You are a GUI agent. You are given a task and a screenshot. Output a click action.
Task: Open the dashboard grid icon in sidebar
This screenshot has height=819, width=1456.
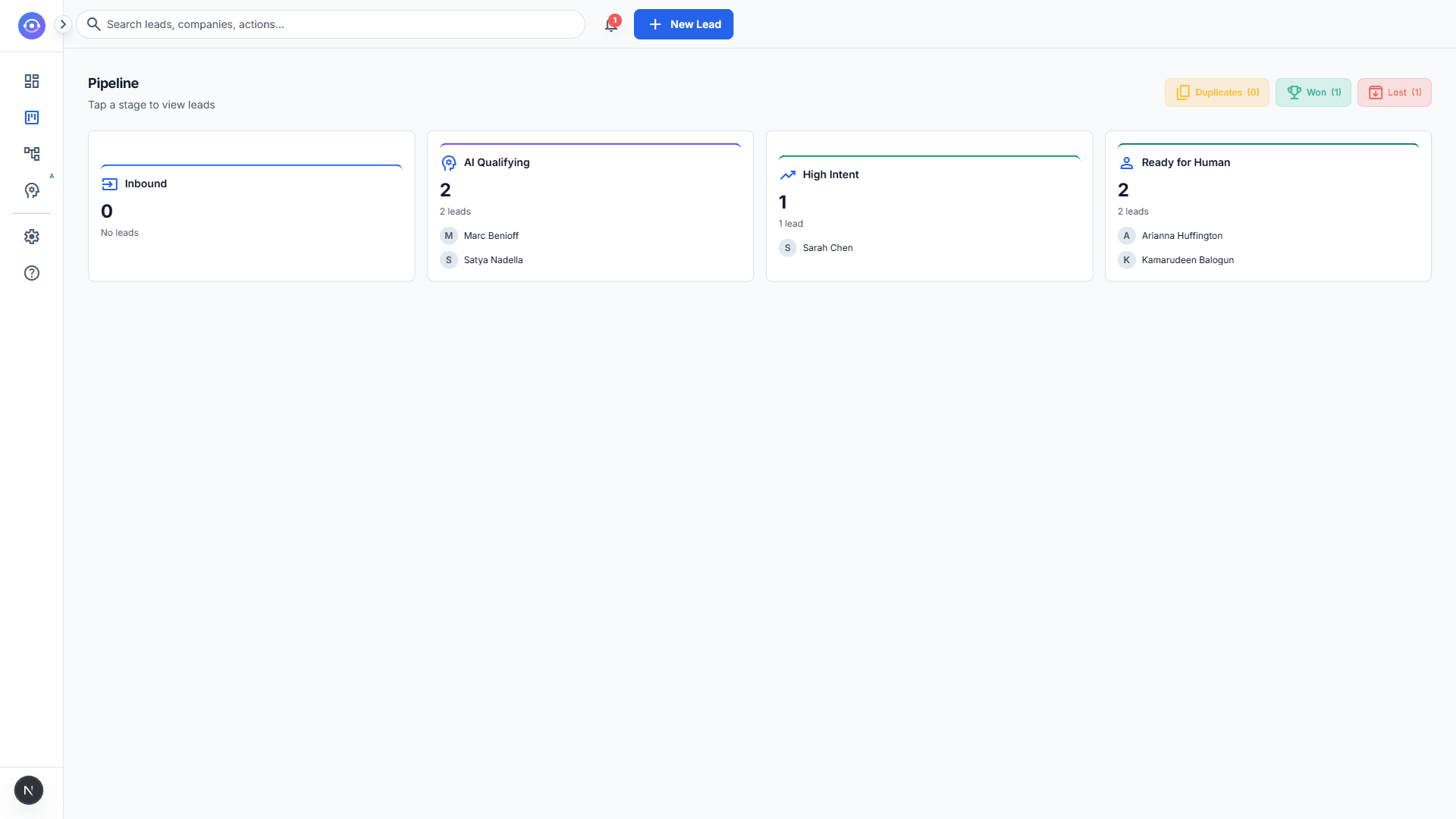click(32, 81)
